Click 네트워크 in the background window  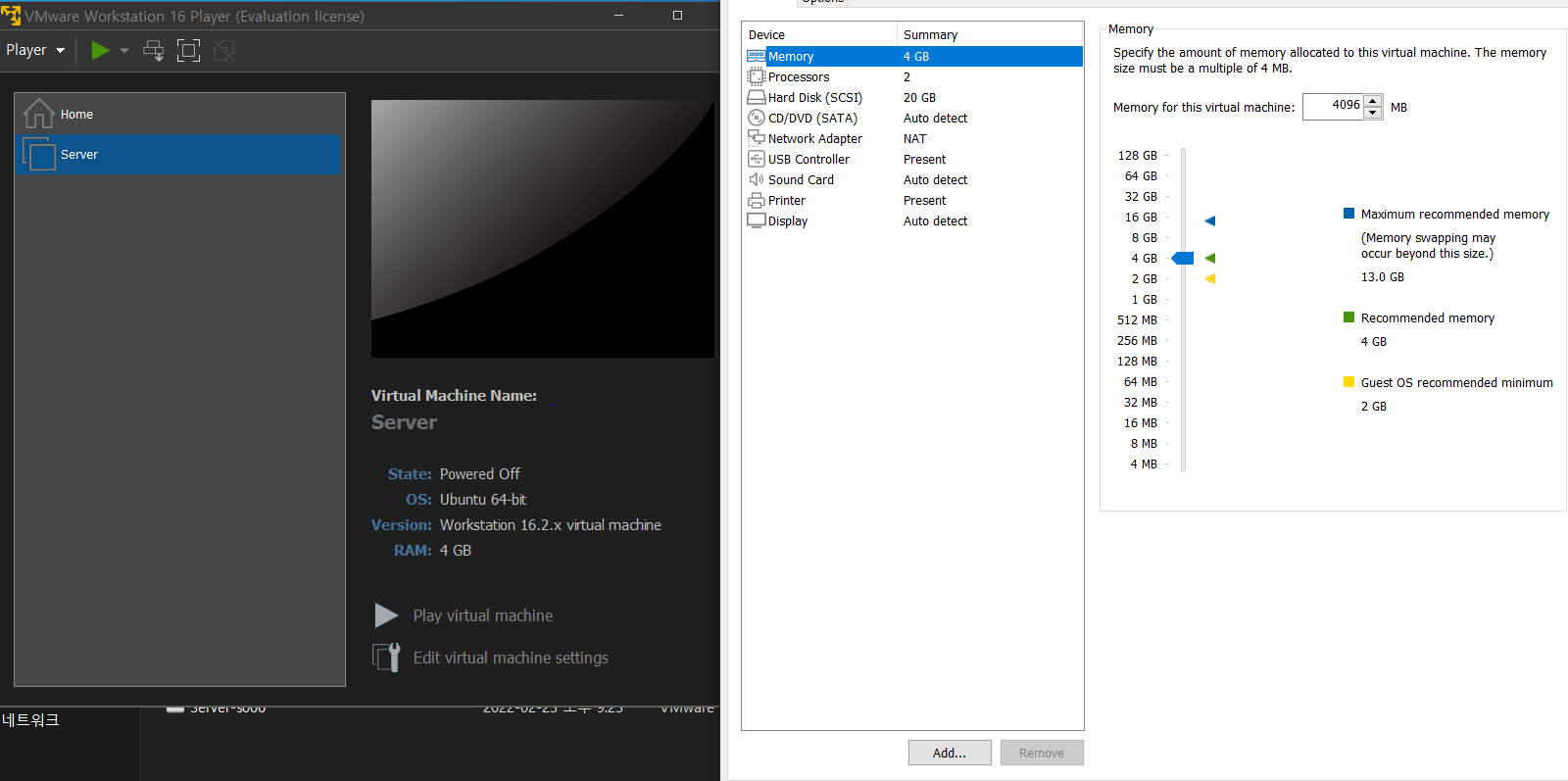[x=30, y=720]
